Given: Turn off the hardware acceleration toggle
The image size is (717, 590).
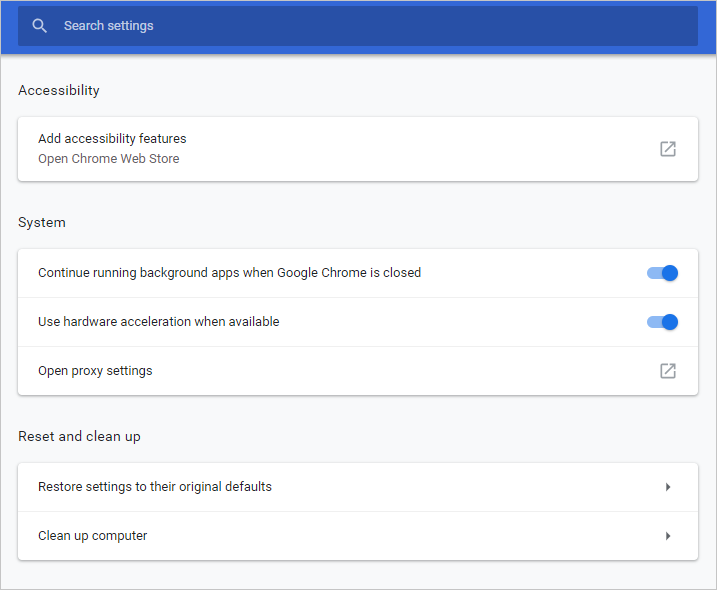Looking at the screenshot, I should 663,322.
